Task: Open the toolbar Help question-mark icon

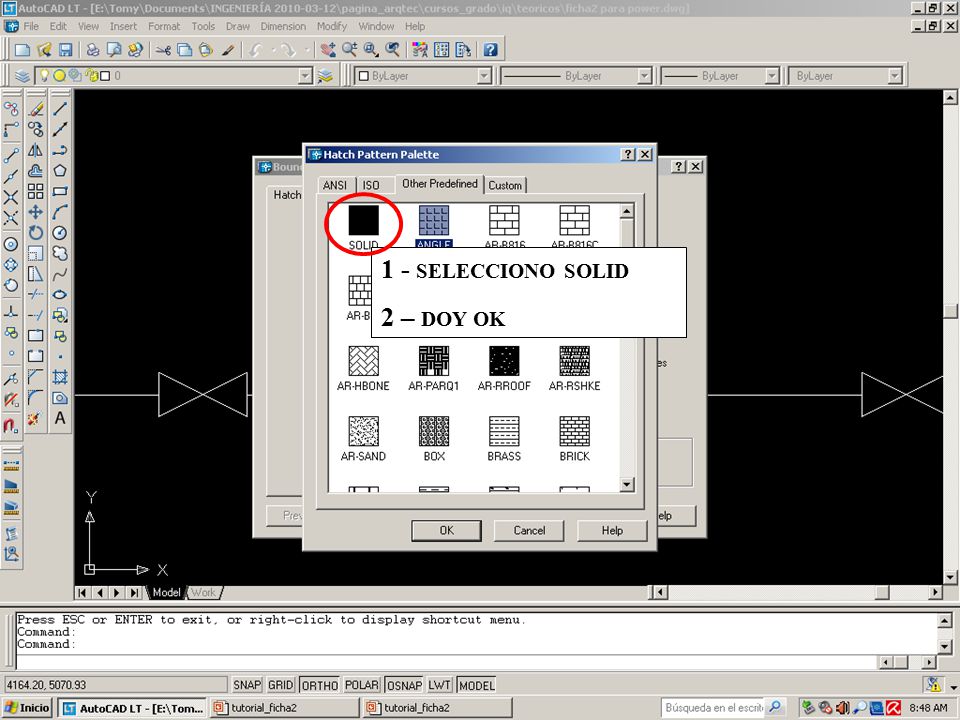Action: (x=490, y=50)
